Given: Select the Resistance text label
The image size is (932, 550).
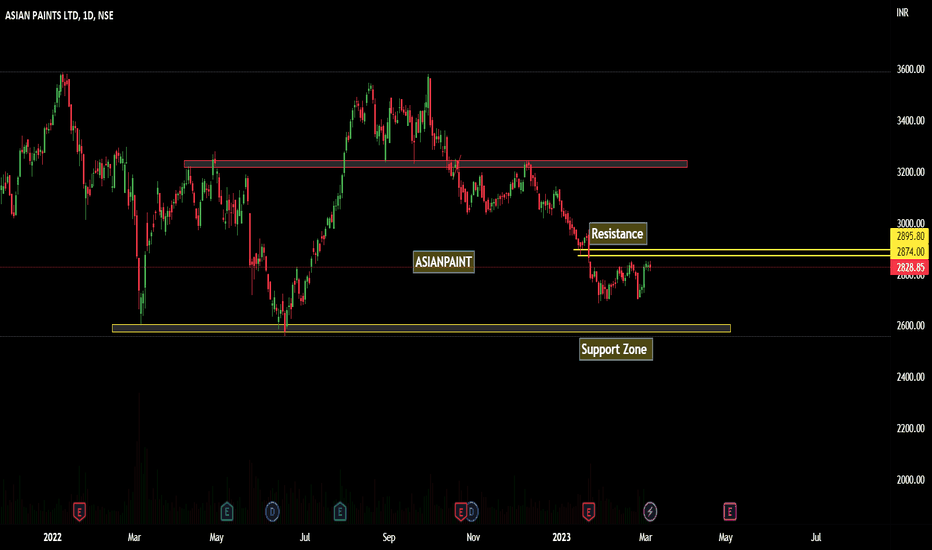Looking at the screenshot, I should point(618,234).
